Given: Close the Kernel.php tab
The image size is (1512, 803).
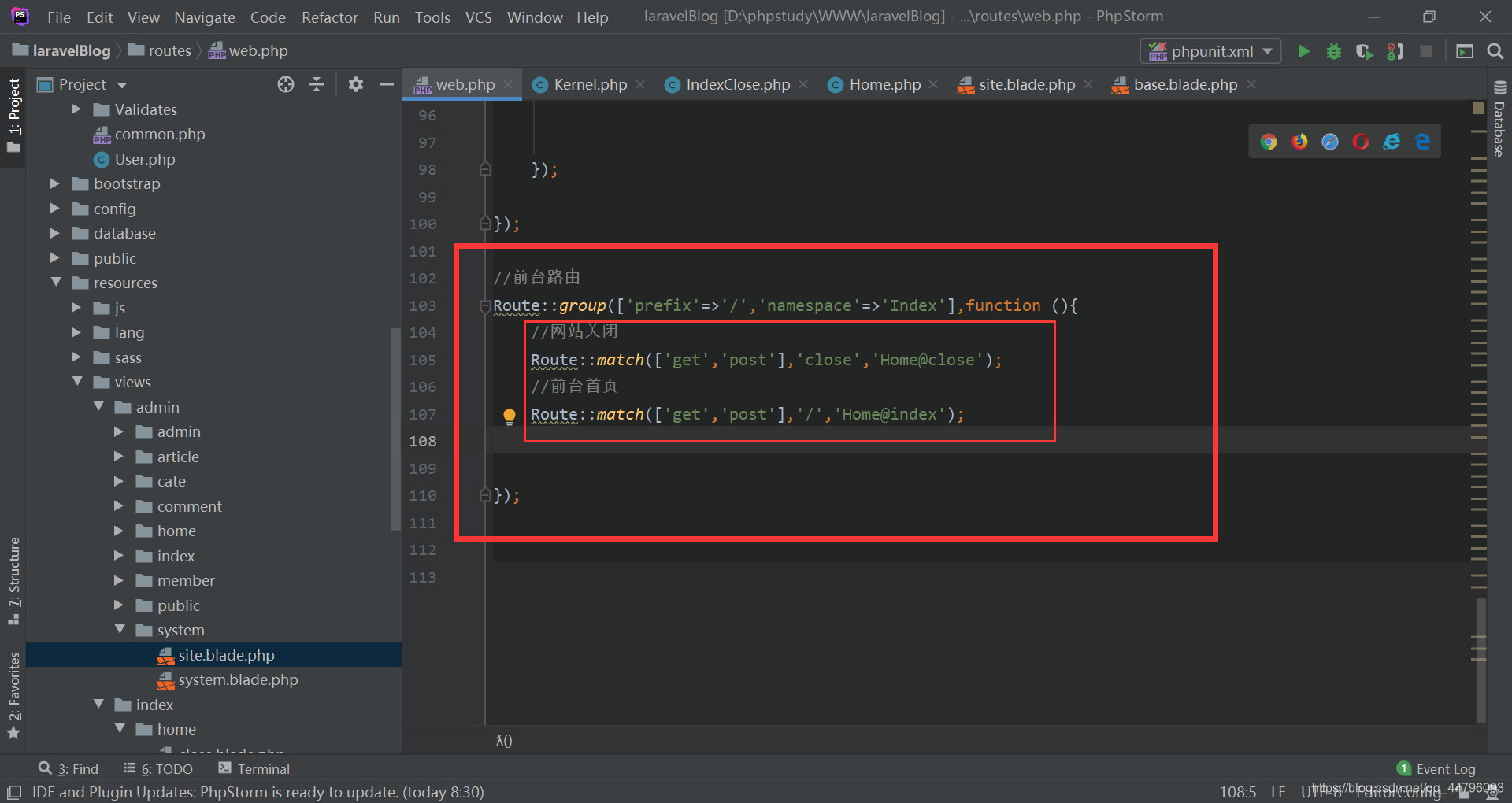Looking at the screenshot, I should click(x=641, y=84).
